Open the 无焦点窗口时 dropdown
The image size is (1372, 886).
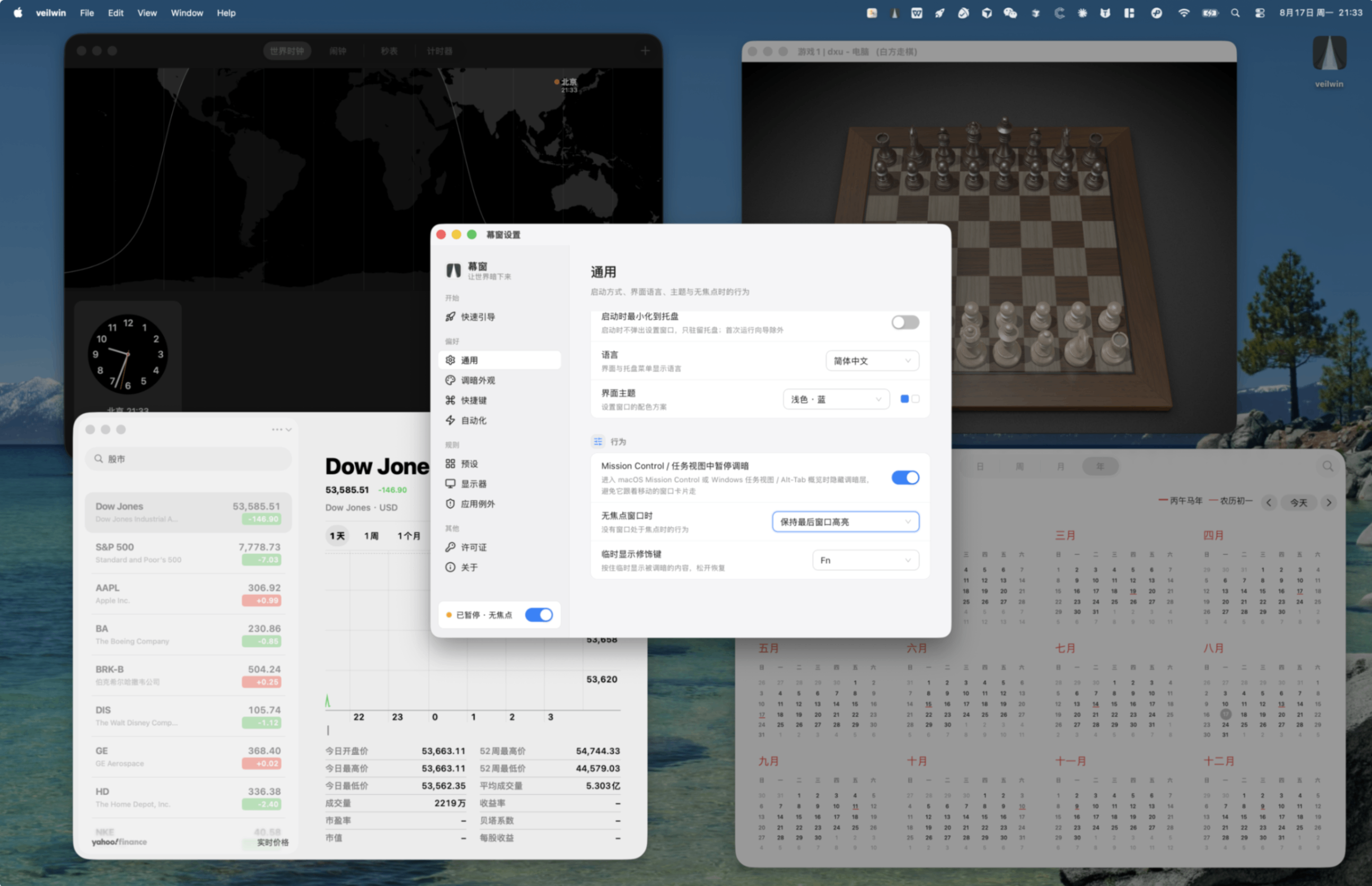[x=845, y=522]
